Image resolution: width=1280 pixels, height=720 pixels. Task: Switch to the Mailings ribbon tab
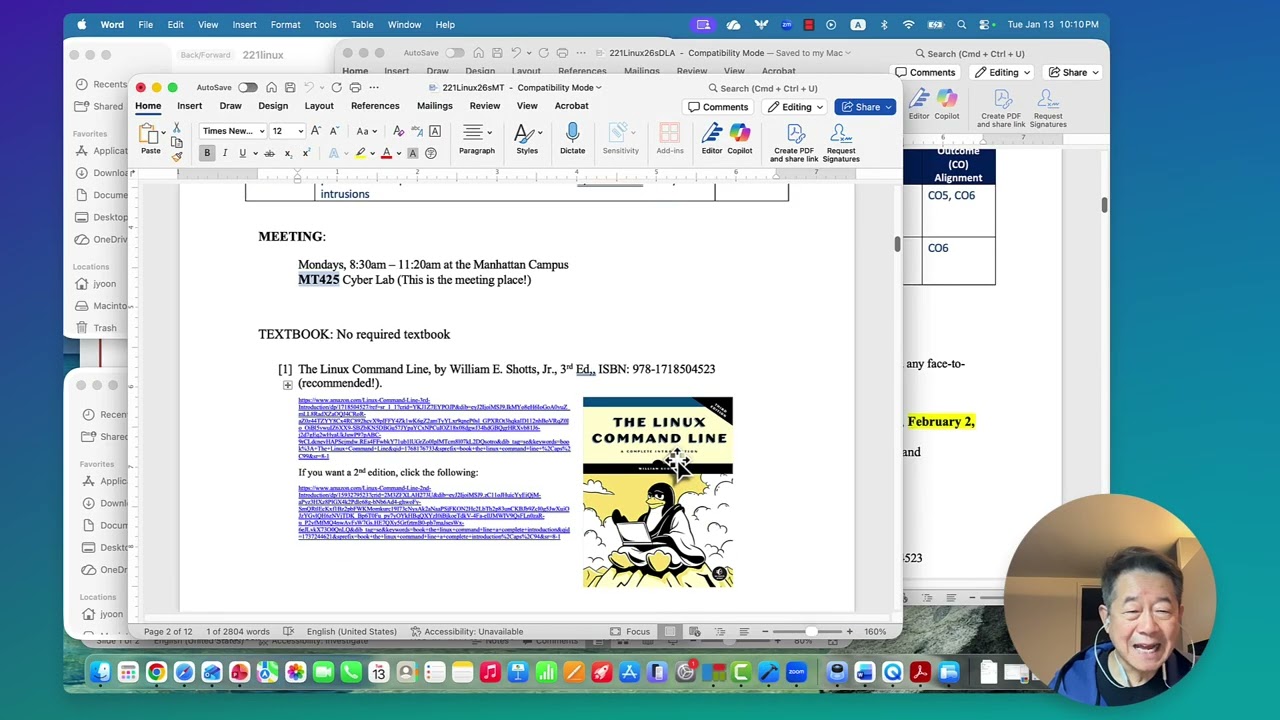[x=434, y=106]
